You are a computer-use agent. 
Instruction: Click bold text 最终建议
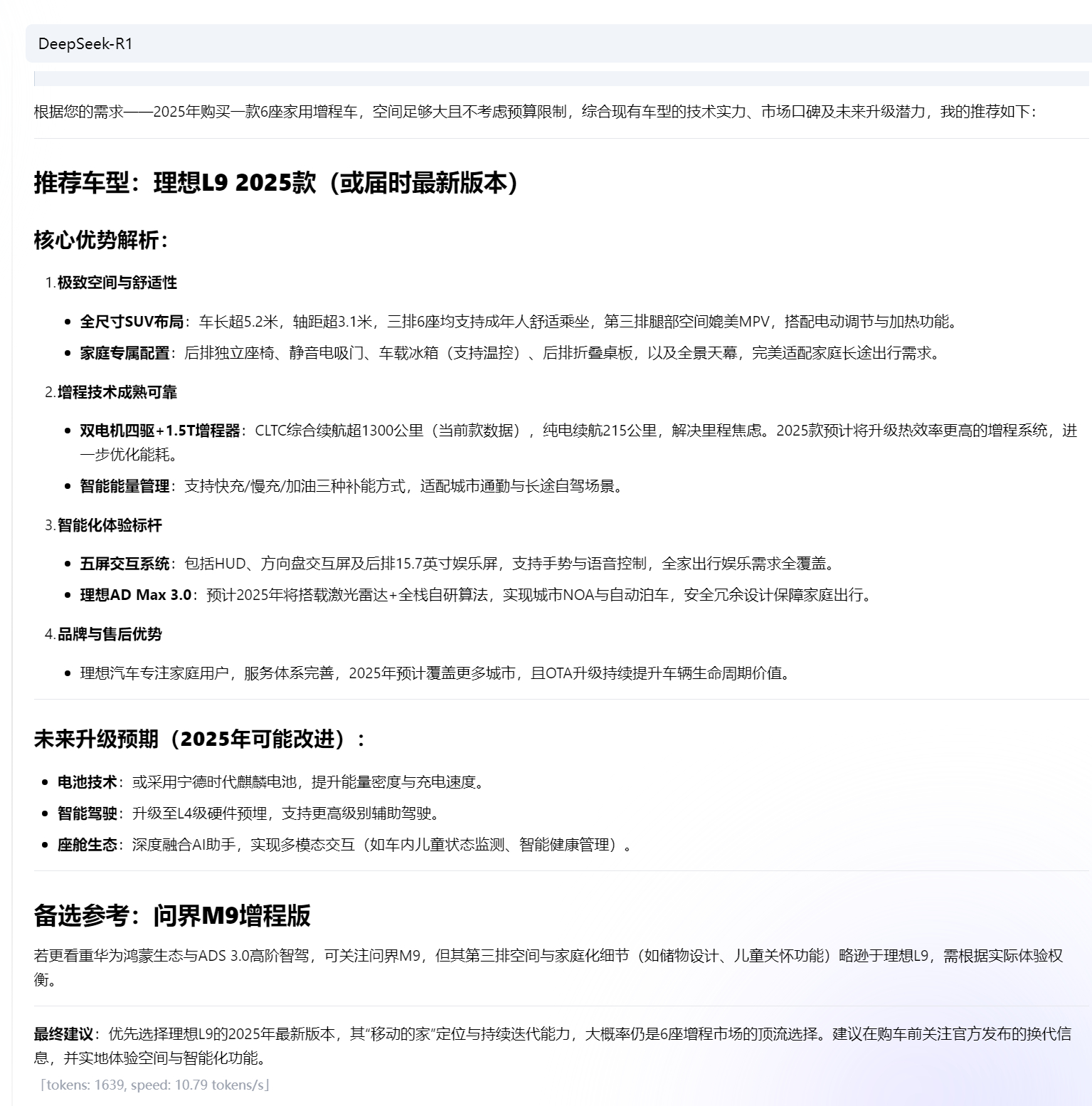tap(63, 1034)
